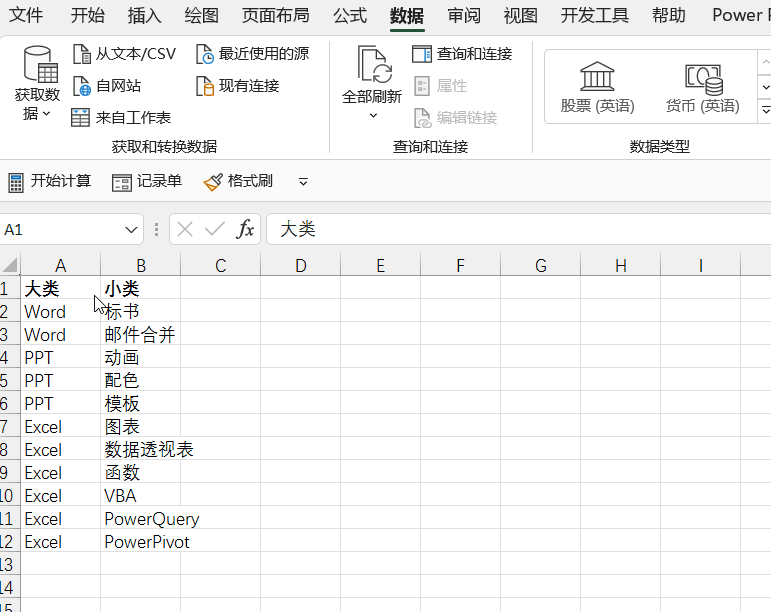Select PPT cell in row 4
This screenshot has height=612, width=771.
[60, 357]
